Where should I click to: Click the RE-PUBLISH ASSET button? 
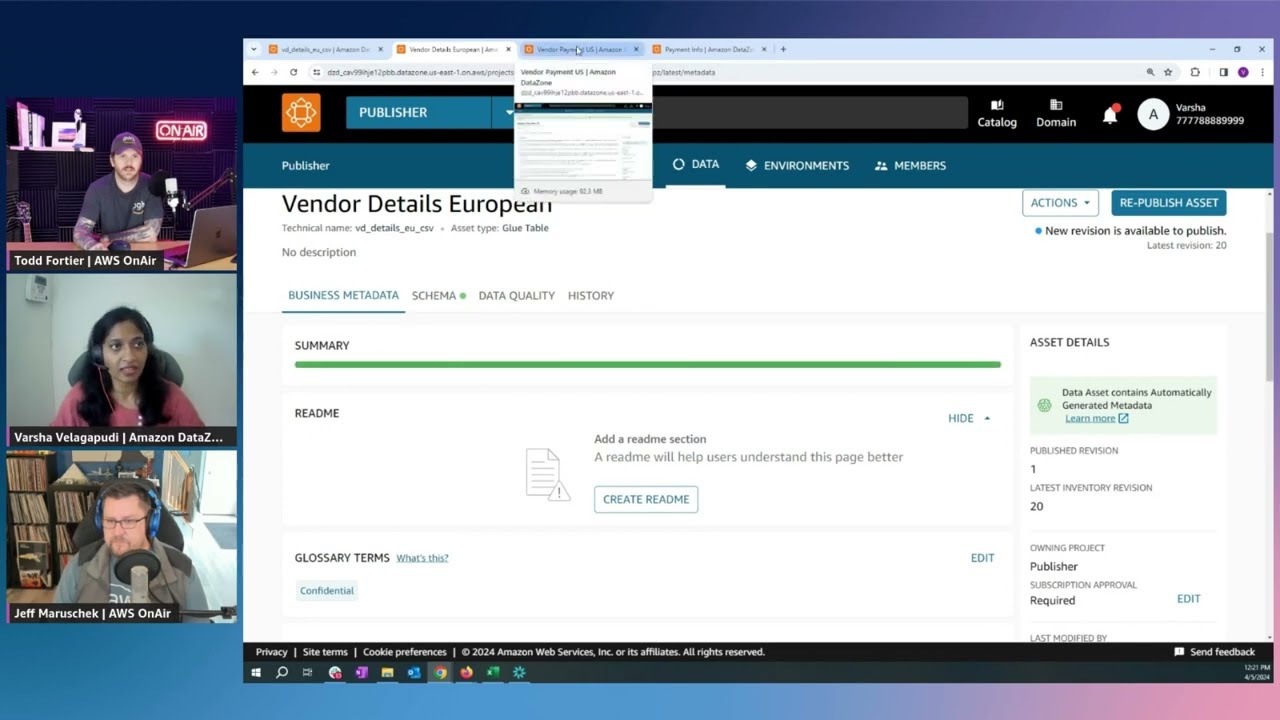click(x=1169, y=203)
